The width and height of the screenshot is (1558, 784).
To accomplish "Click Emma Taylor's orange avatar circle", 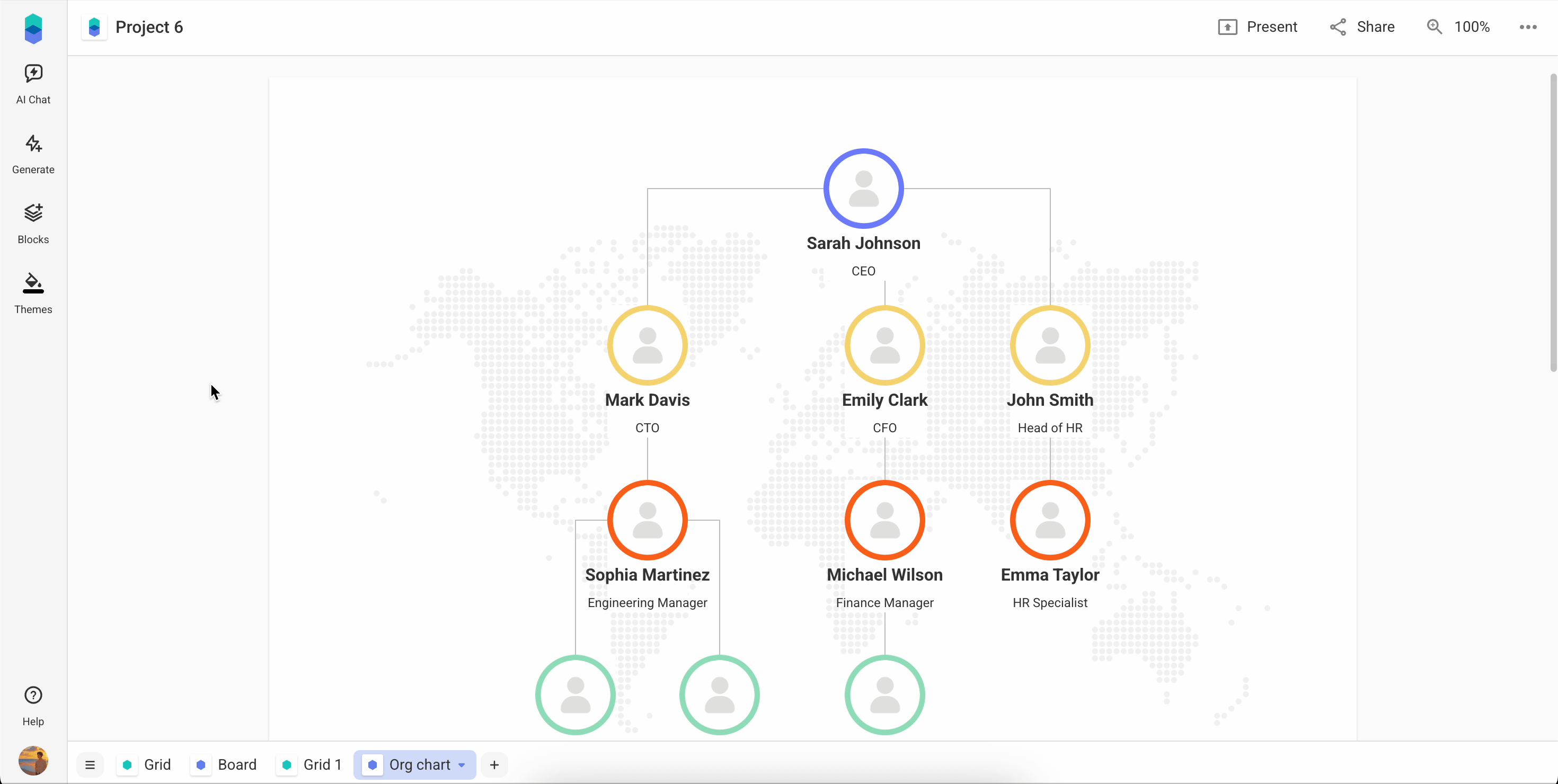I will pyautogui.click(x=1050, y=520).
